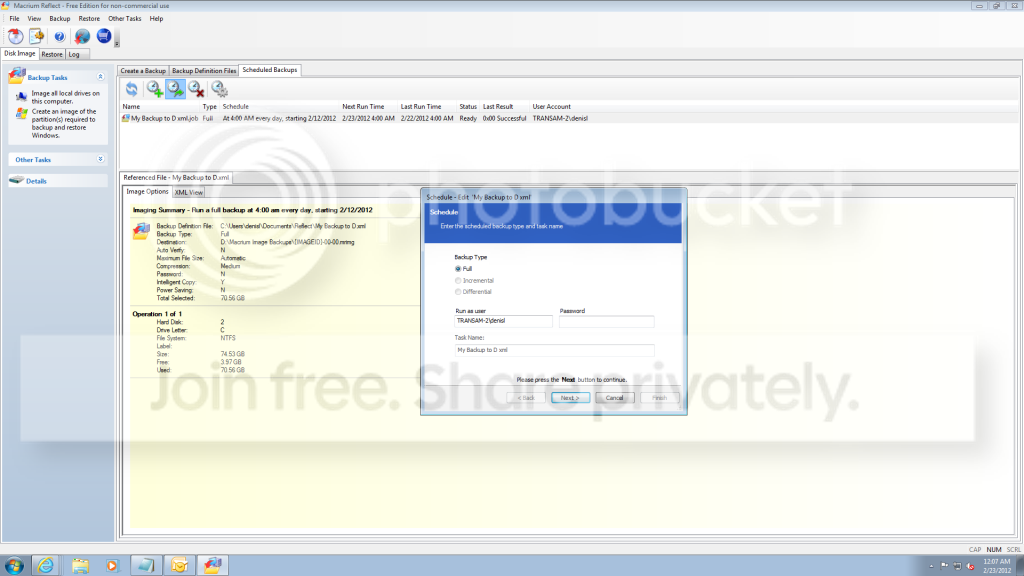The width and height of the screenshot is (1024, 576).
Task: Open the Action Center flag tray icon
Action: click(x=944, y=566)
